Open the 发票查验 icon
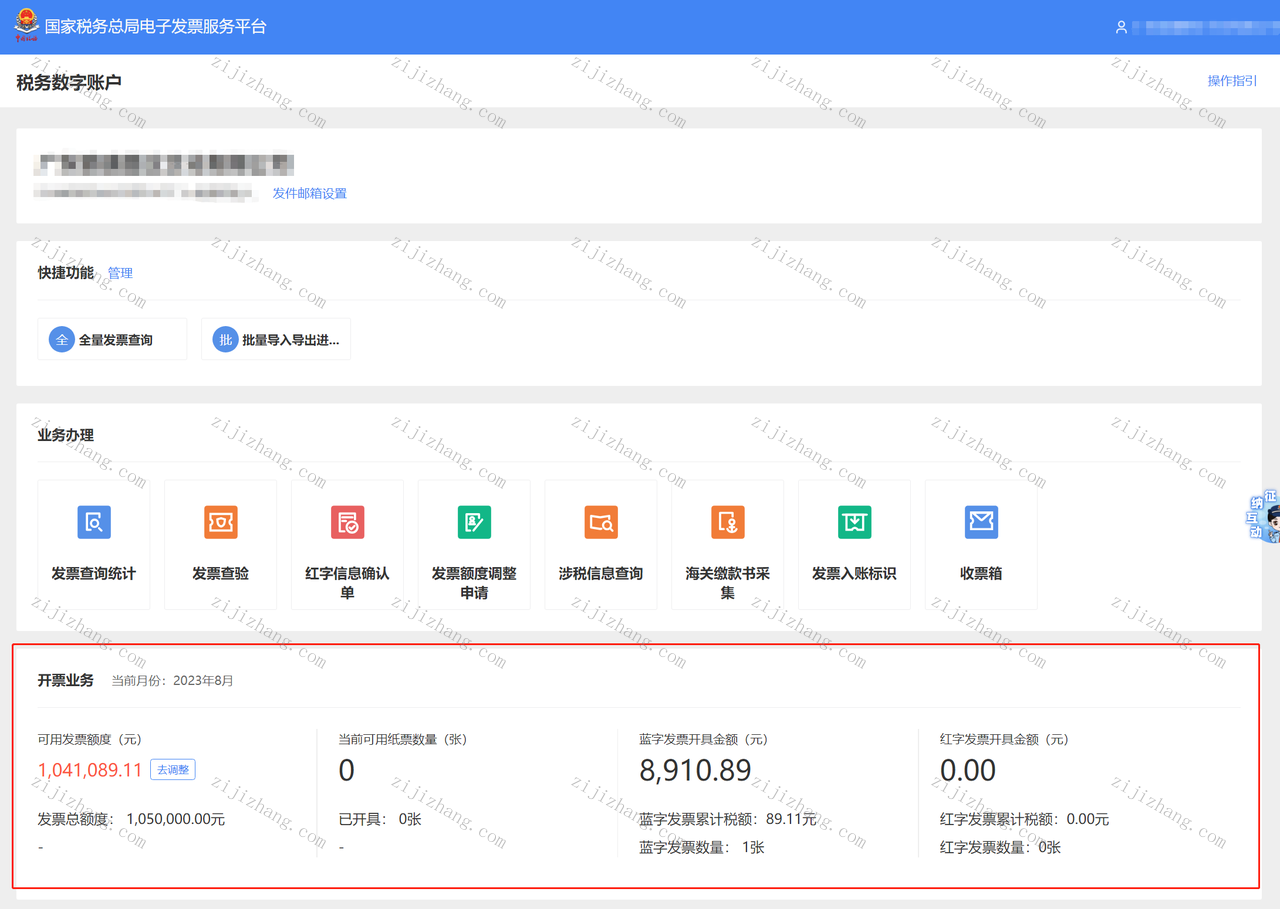 coord(221,522)
